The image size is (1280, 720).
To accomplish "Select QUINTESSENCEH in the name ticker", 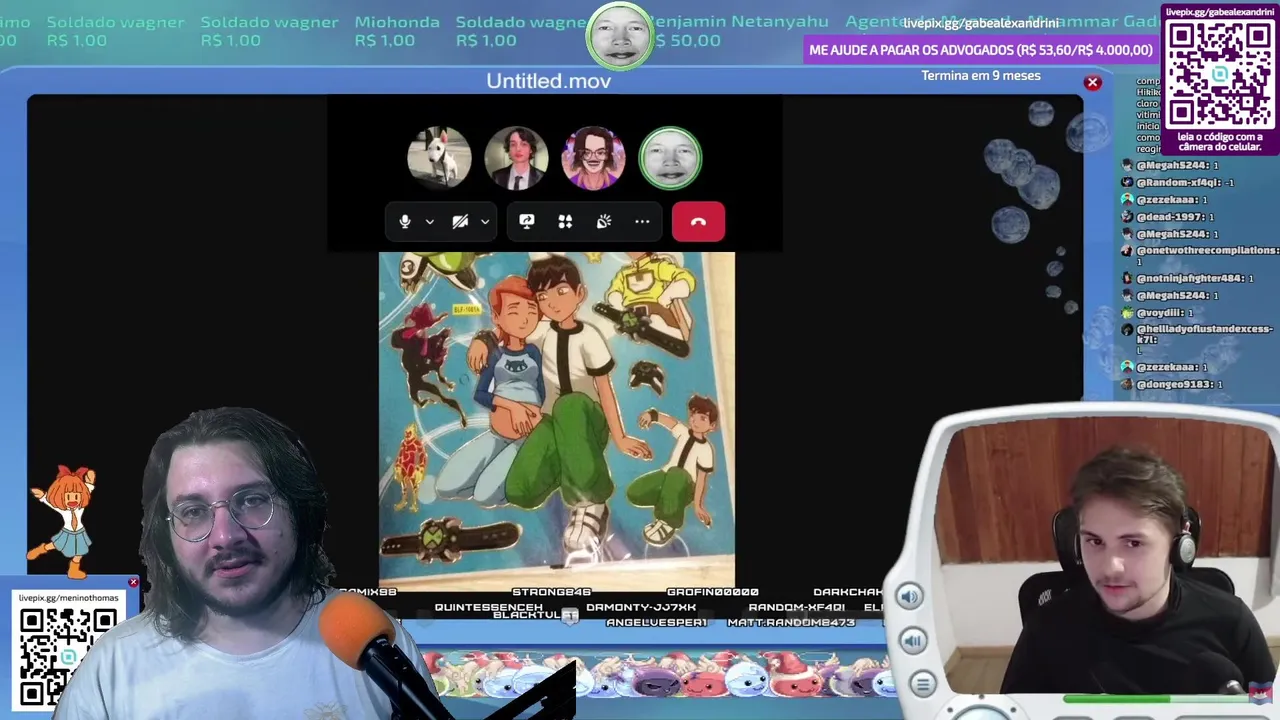I will point(488,607).
